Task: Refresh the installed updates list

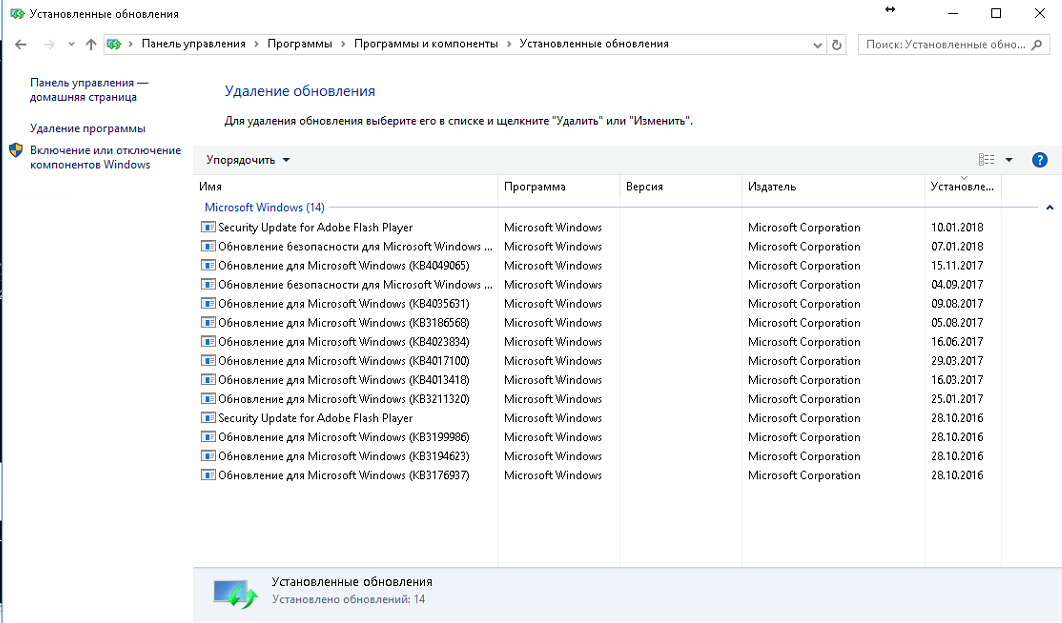Action: click(x=837, y=45)
